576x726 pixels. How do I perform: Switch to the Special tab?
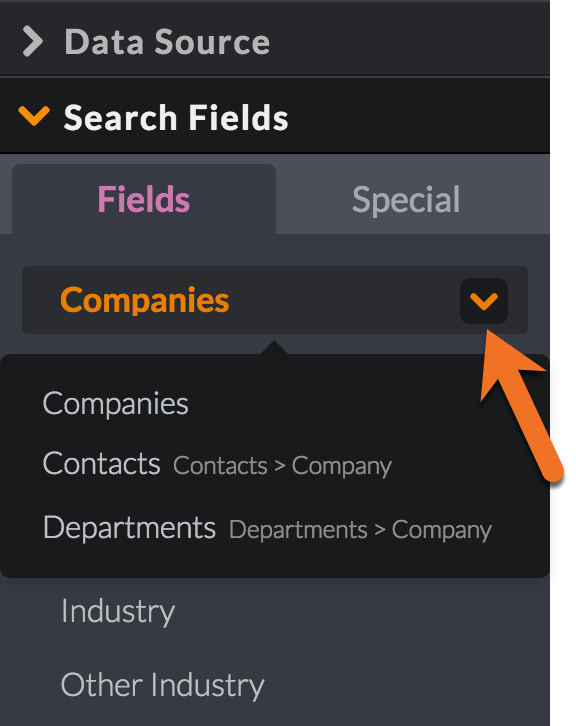point(406,200)
